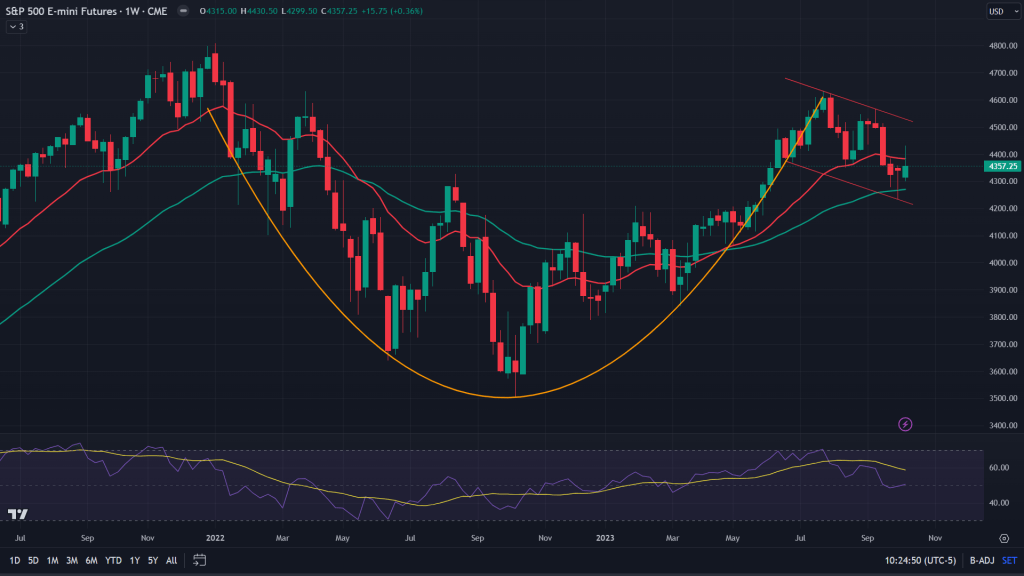Show All time range
This screenshot has height=576, width=1024.
(x=172, y=560)
